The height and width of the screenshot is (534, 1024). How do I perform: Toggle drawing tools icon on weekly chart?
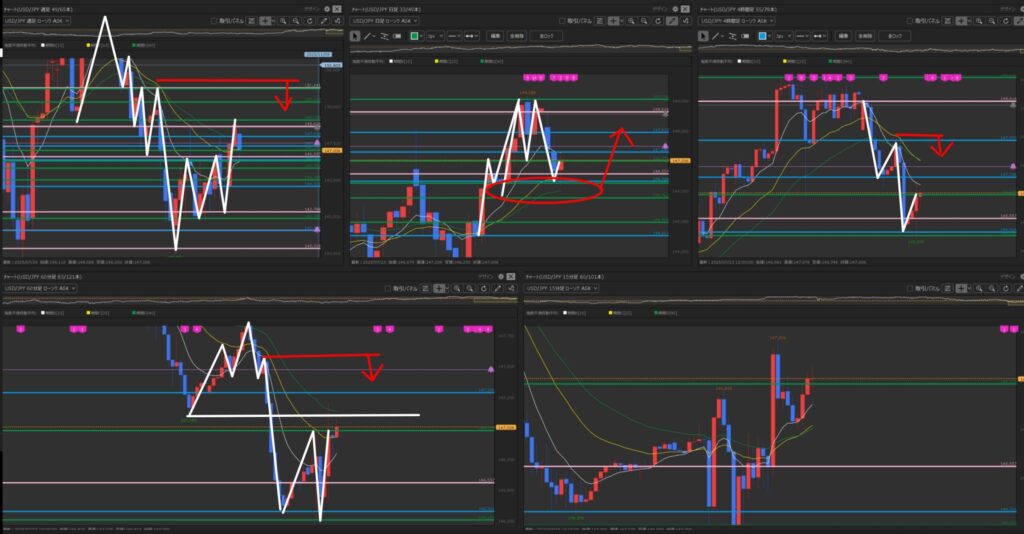[x=323, y=21]
